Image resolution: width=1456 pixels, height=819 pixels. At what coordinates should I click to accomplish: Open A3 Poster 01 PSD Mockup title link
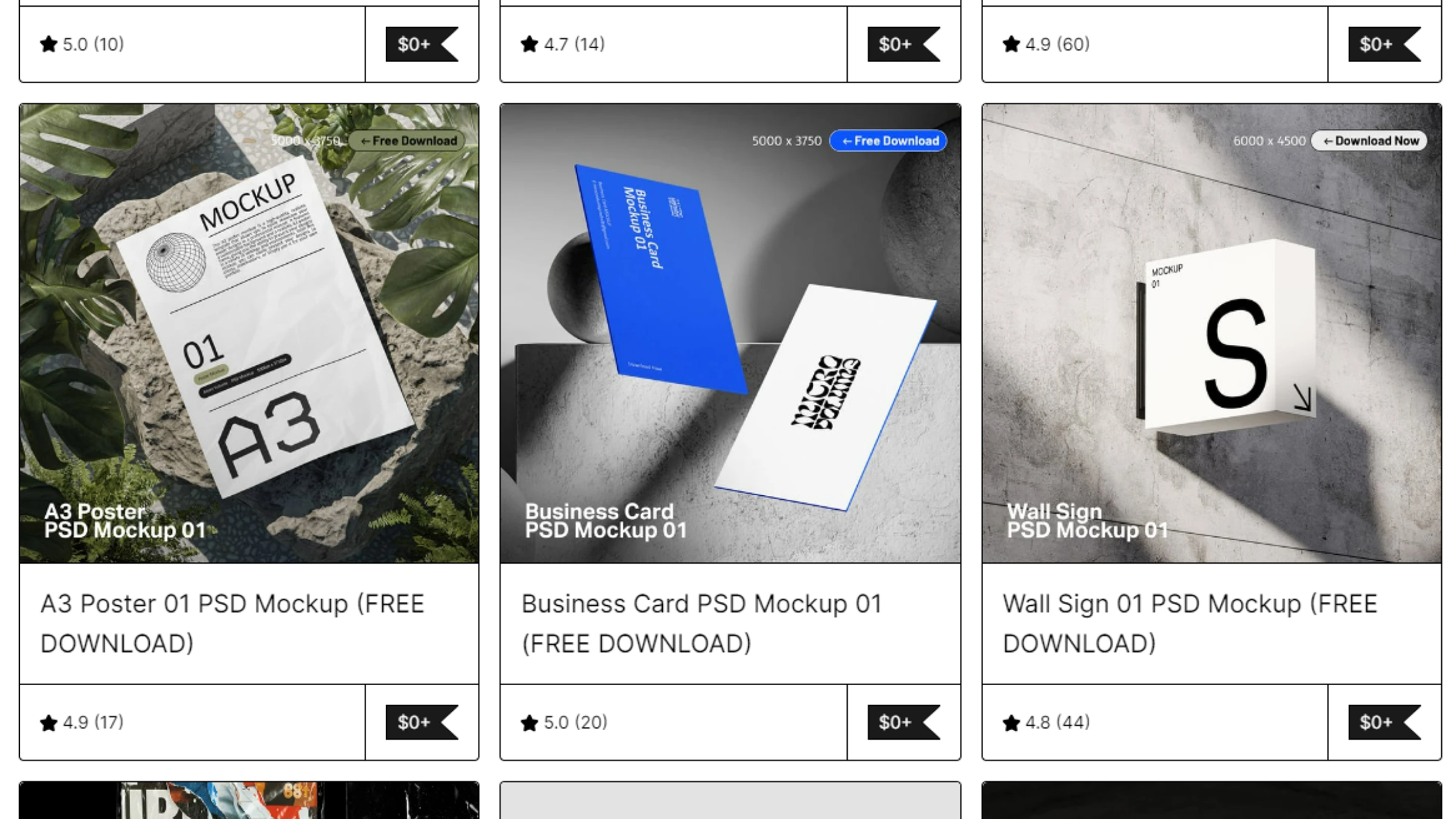pyautogui.click(x=232, y=624)
